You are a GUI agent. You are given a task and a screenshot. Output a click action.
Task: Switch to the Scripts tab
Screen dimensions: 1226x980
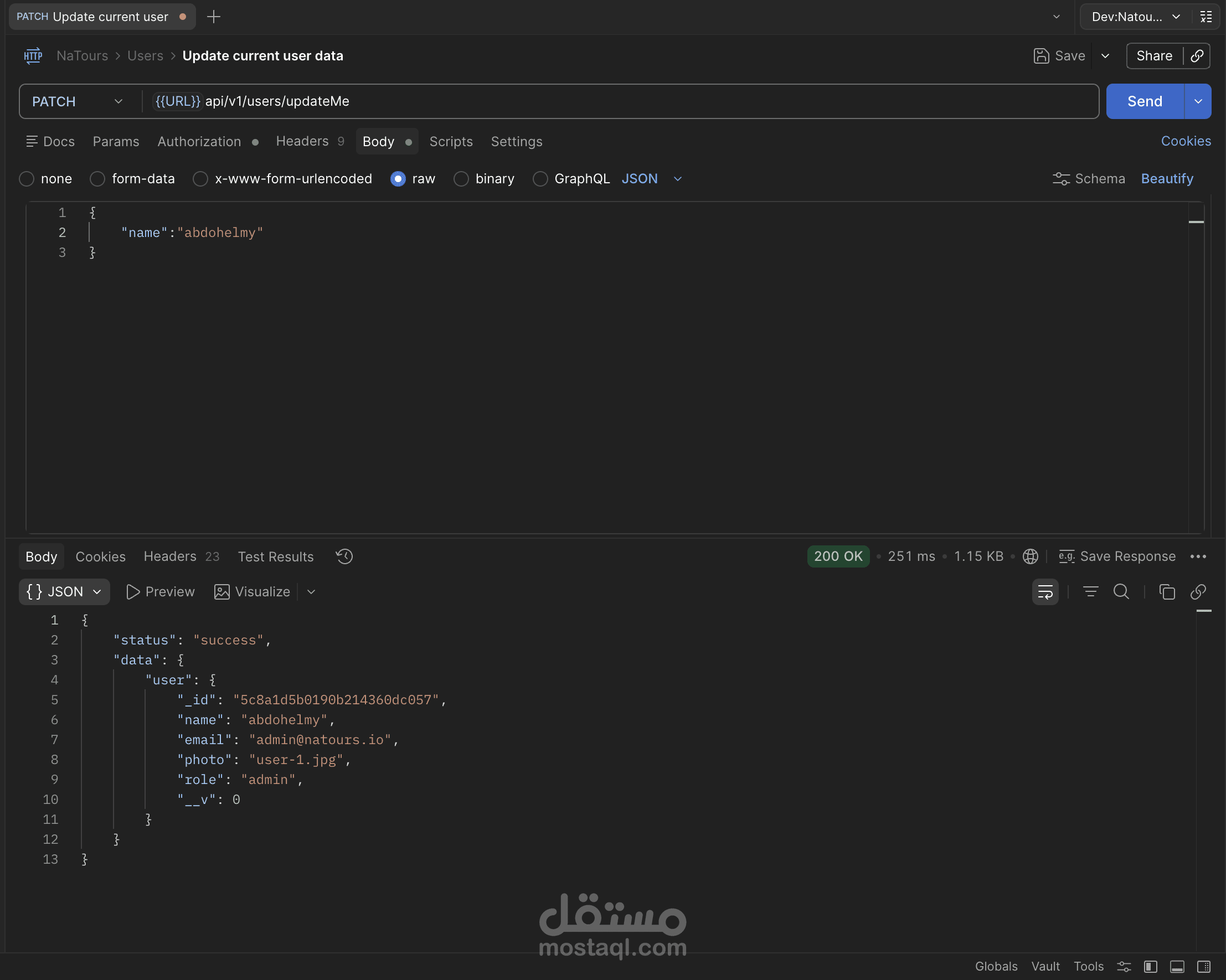450,142
